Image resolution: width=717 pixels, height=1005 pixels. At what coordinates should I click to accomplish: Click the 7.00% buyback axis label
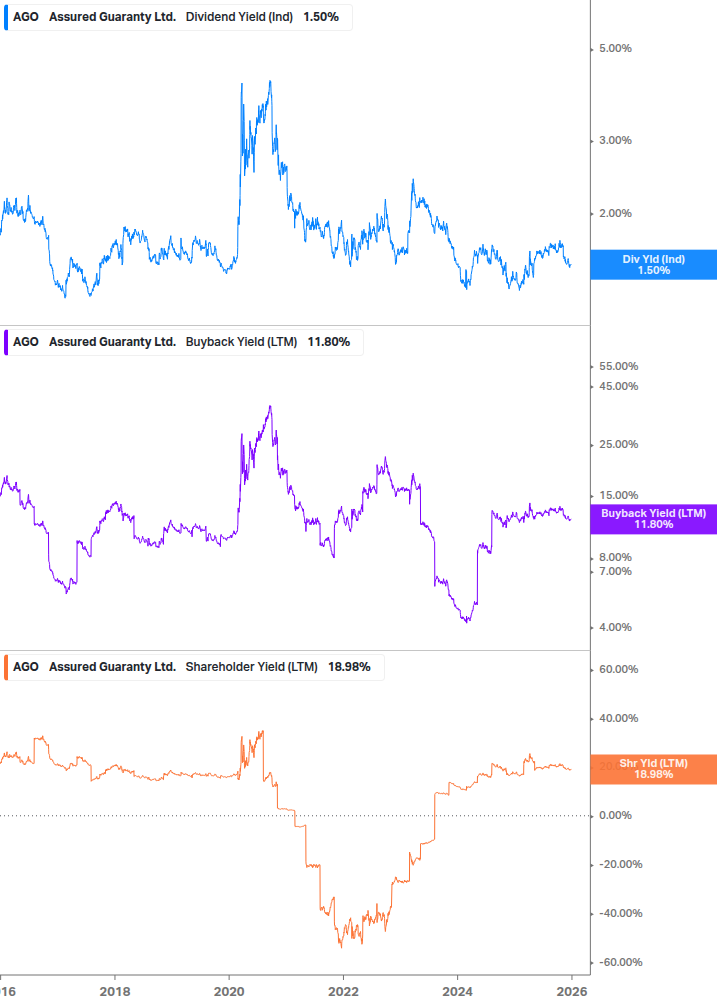tap(615, 572)
